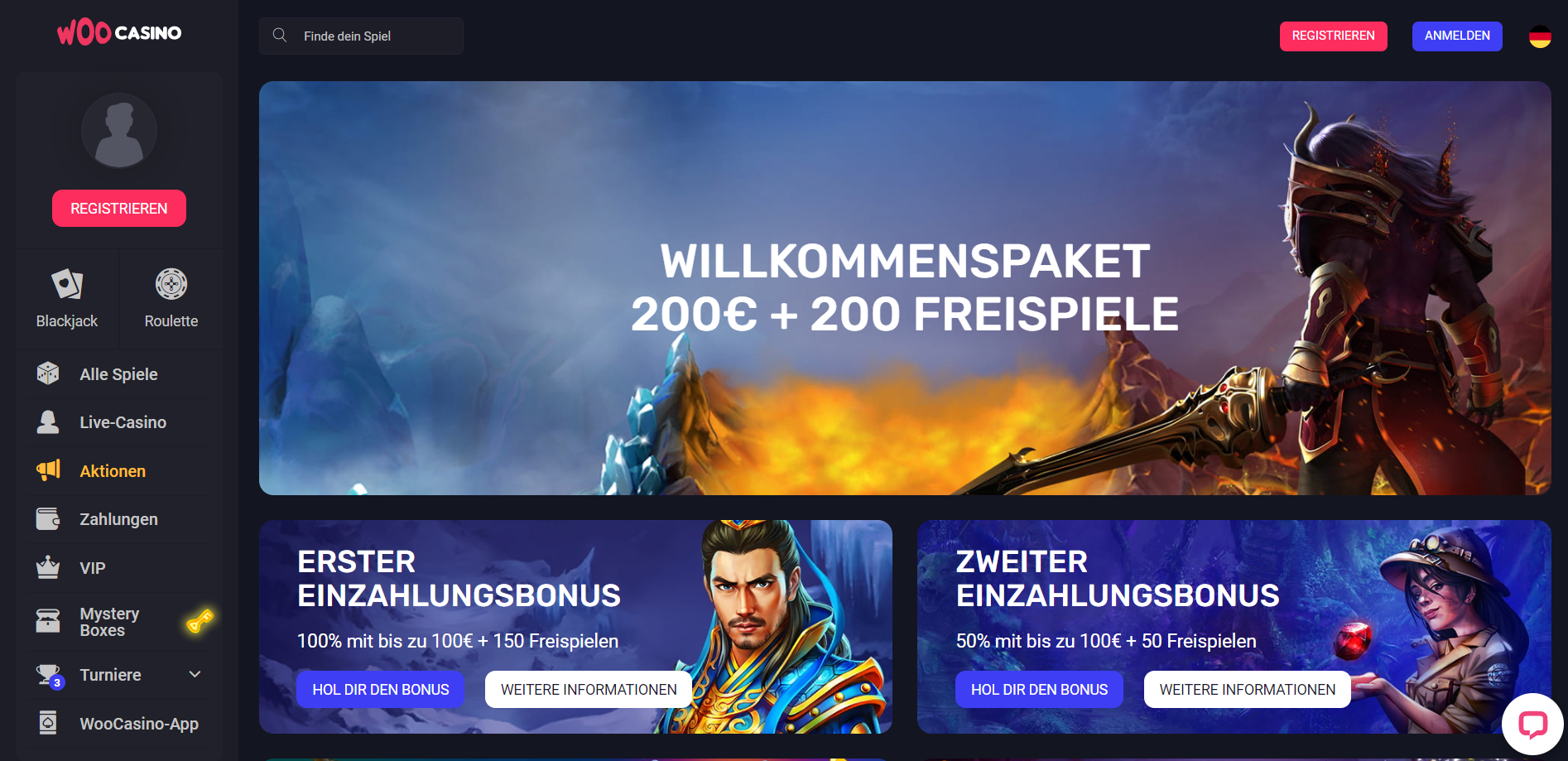
Task: Open the live chat bubble
Action: (1532, 725)
